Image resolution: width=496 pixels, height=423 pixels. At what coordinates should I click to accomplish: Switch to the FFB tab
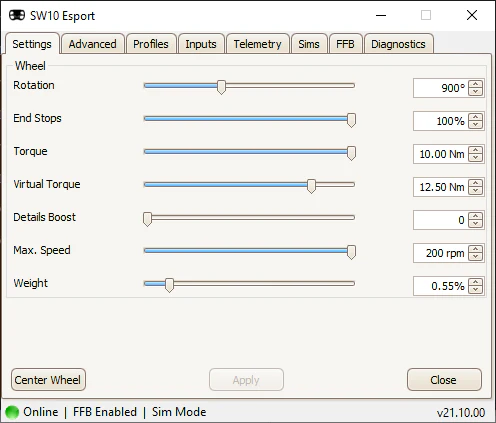345,44
